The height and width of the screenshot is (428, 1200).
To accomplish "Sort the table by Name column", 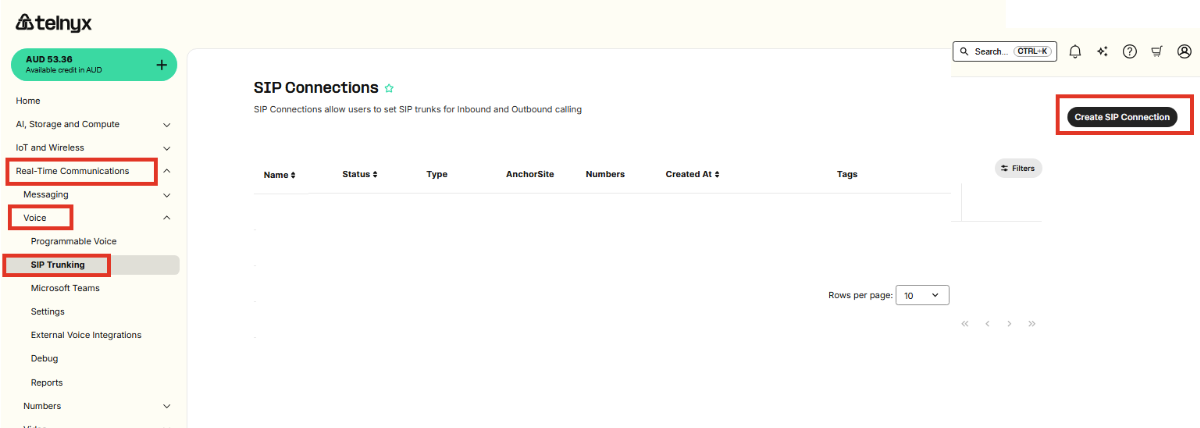I will click(279, 174).
